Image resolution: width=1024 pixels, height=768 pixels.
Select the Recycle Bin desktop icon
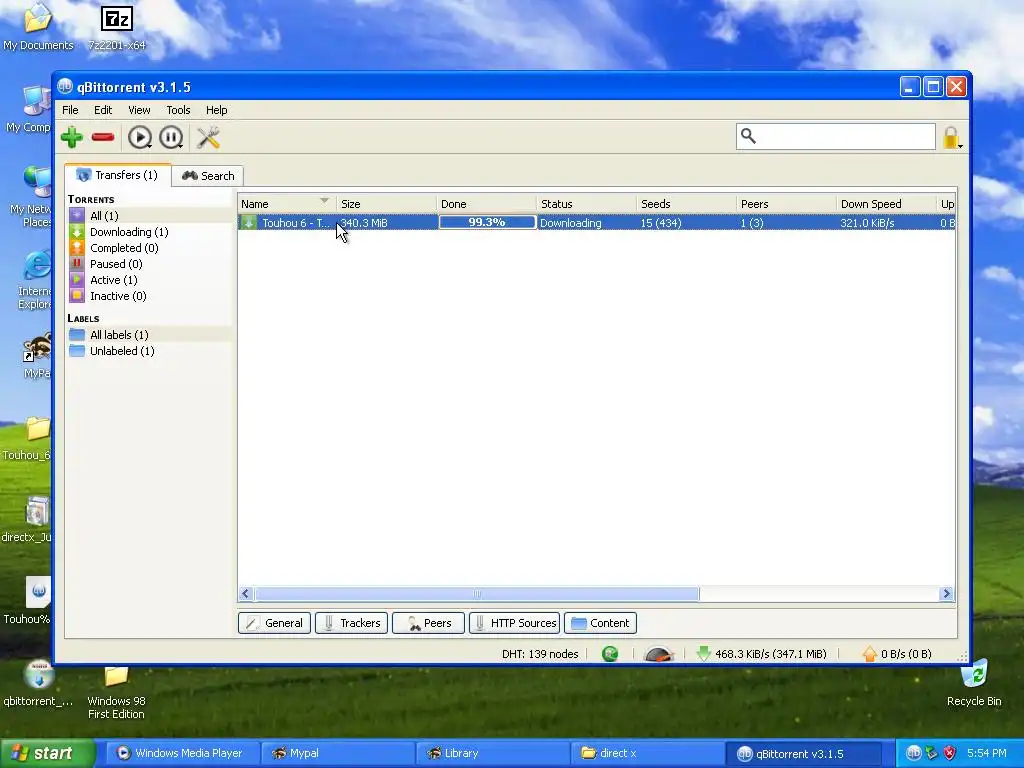(974, 684)
